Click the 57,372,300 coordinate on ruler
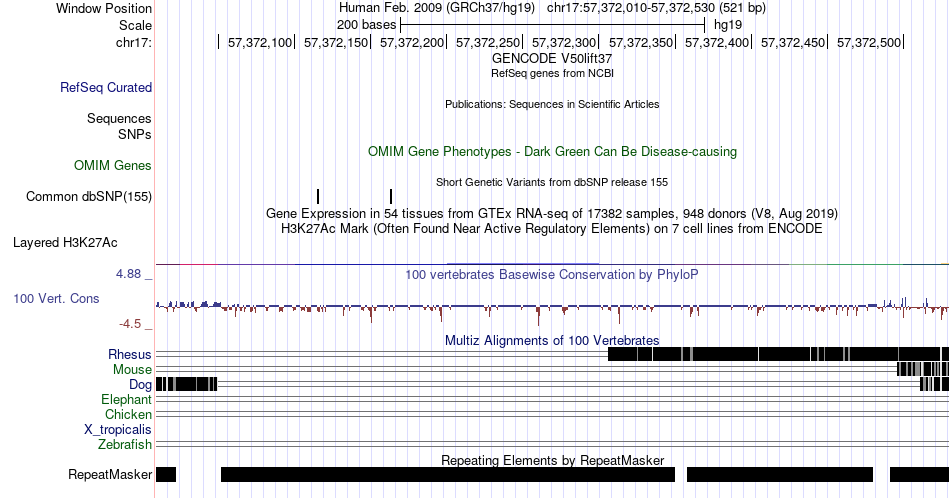The image size is (950, 498). click(x=564, y=42)
